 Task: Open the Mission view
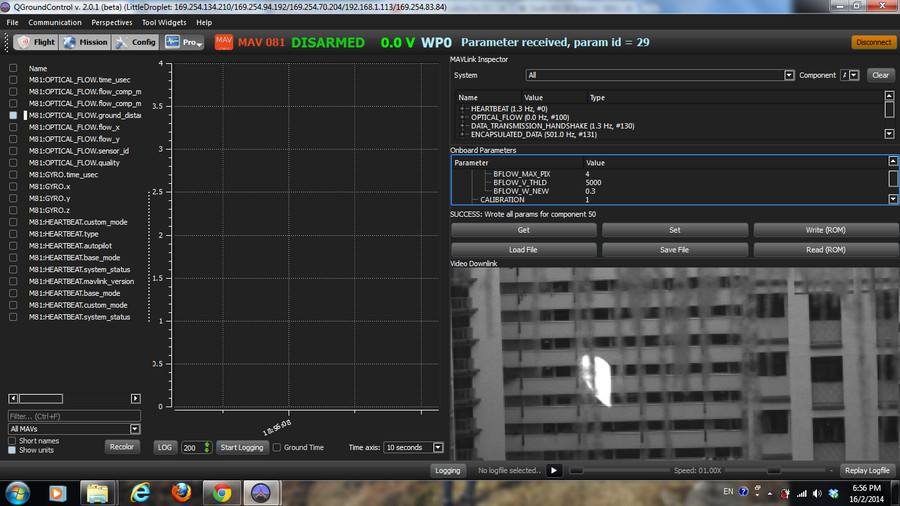pyautogui.click(x=84, y=42)
